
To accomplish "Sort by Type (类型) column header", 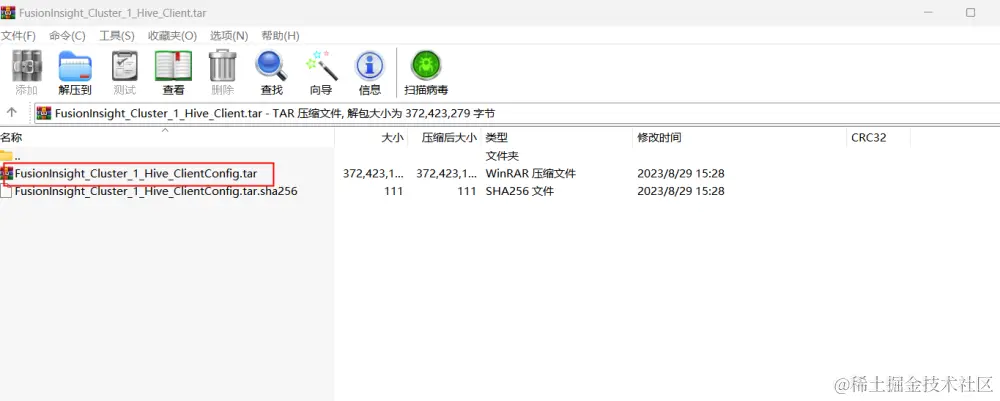I will point(557,138).
